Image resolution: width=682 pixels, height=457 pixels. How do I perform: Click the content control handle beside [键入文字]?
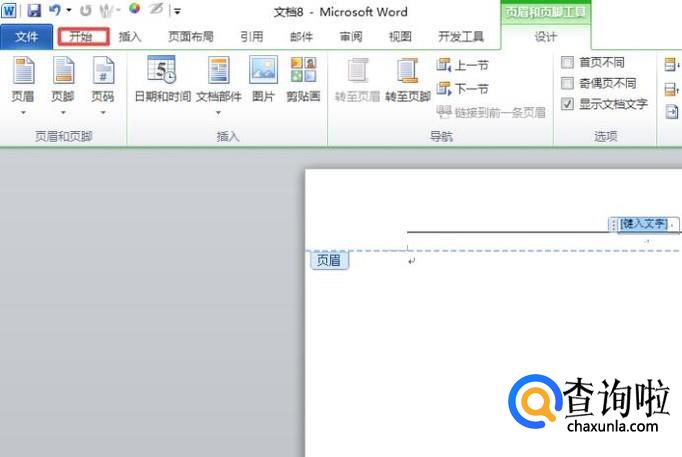(x=614, y=224)
